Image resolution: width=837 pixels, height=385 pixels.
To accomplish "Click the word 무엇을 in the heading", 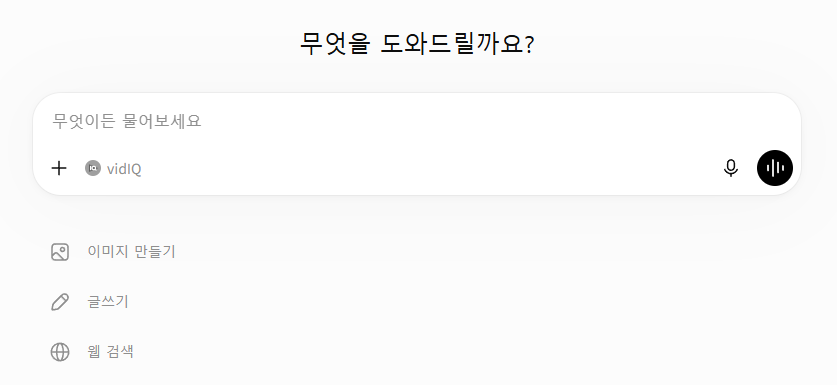I will [x=334, y=44].
